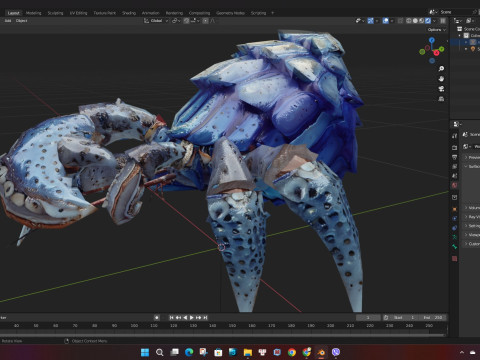This screenshot has height=360, width=480.
Task: Expand the Custom Properties panel
Action: [x=472, y=244]
